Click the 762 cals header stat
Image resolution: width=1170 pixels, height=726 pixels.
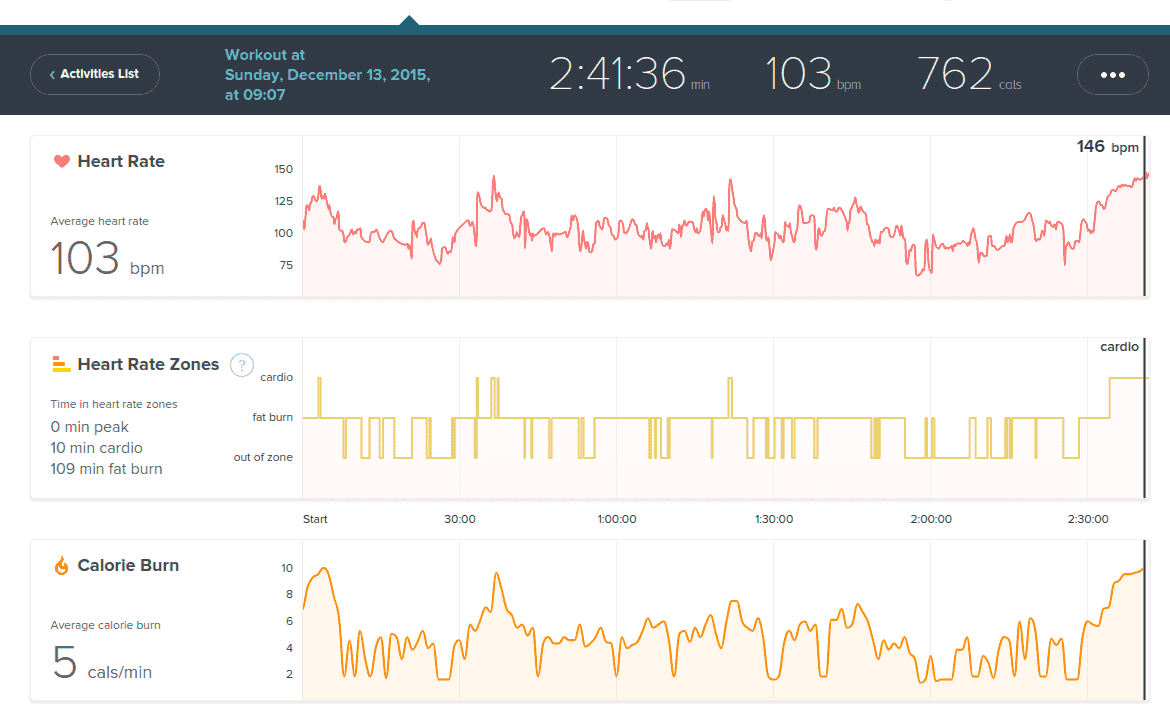click(969, 75)
